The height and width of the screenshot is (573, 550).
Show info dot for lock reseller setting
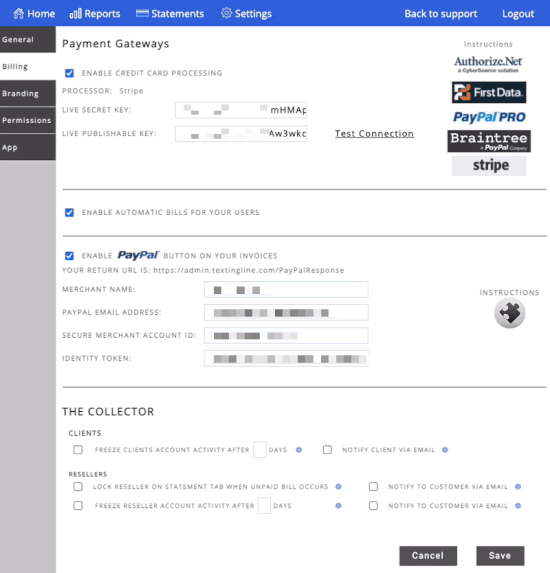338,487
